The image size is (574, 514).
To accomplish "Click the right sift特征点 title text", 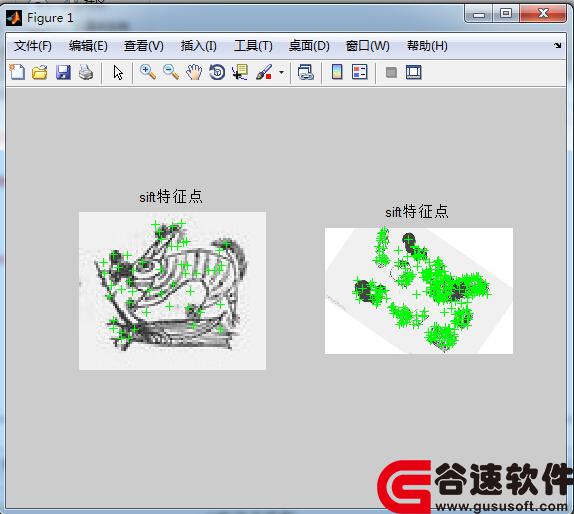I will pyautogui.click(x=417, y=212).
